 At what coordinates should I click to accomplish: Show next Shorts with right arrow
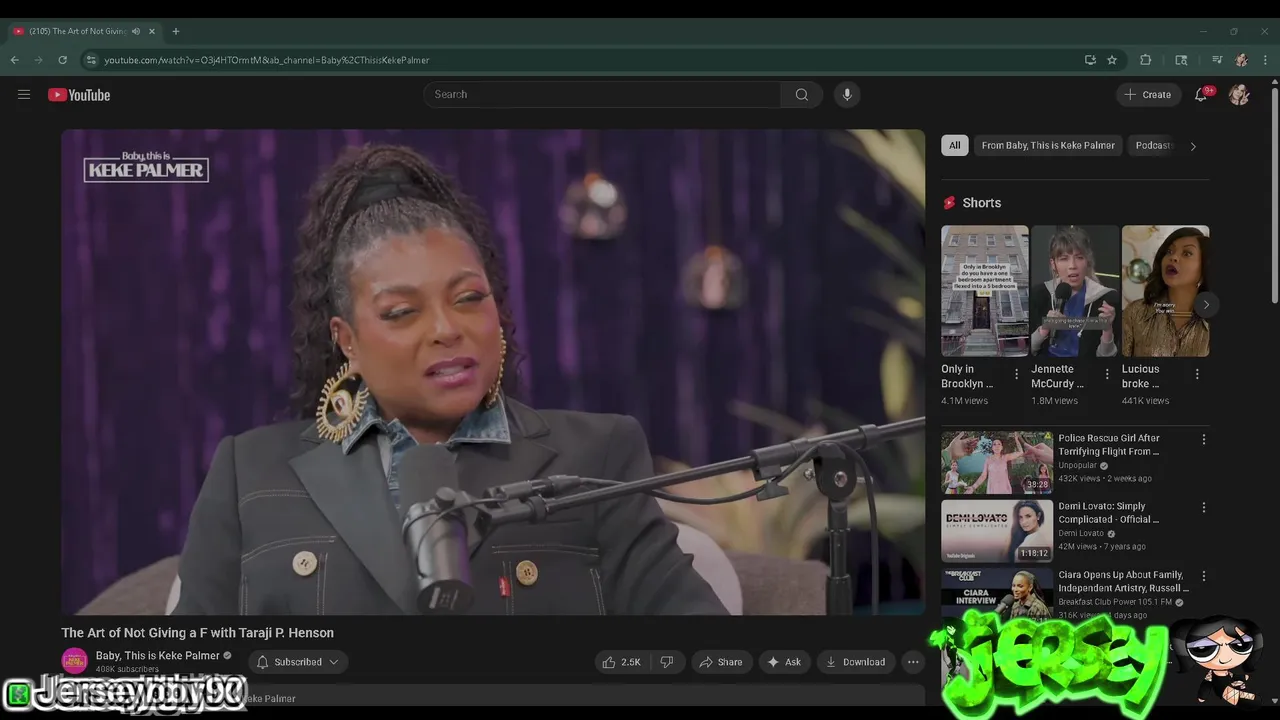[1206, 305]
